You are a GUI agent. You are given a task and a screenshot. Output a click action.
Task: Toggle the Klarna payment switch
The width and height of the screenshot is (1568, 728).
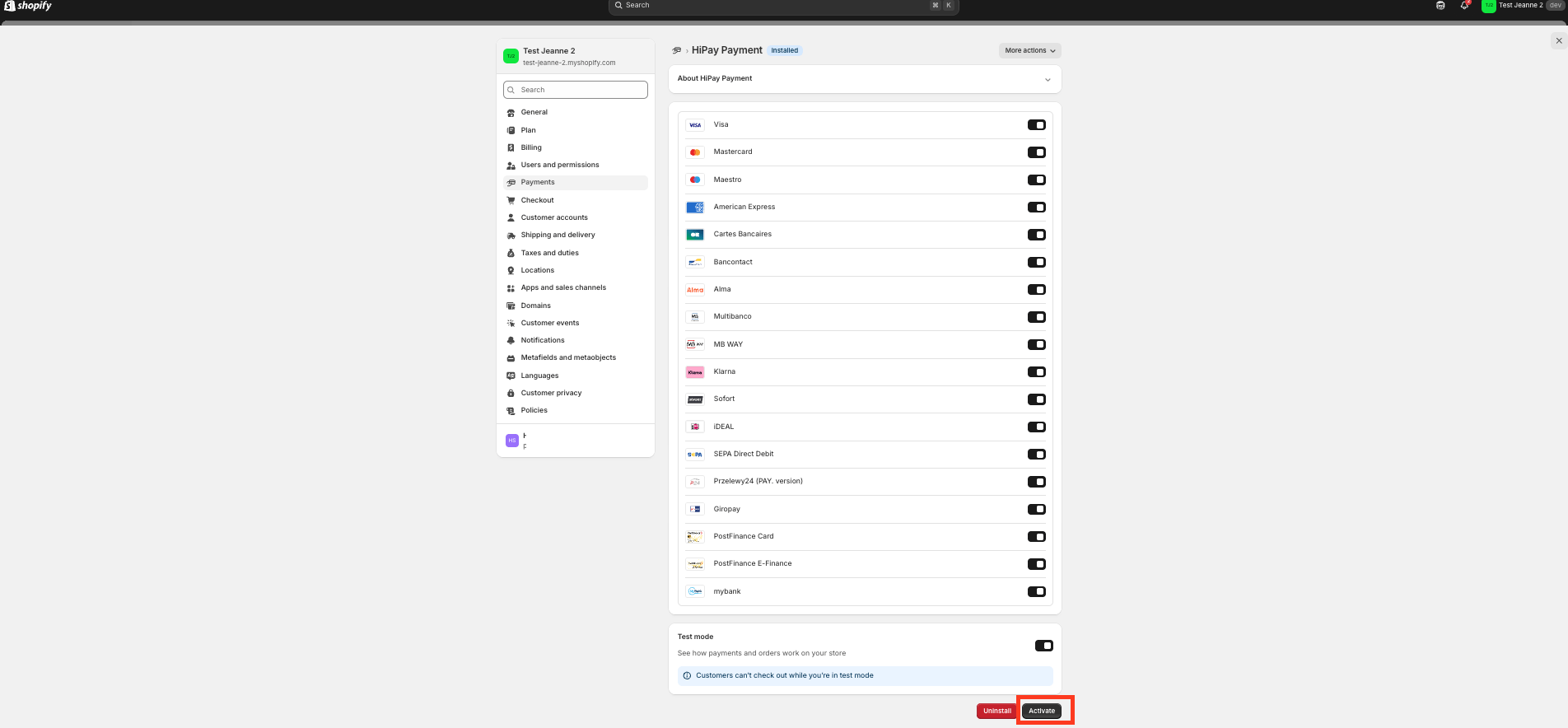(1036, 372)
